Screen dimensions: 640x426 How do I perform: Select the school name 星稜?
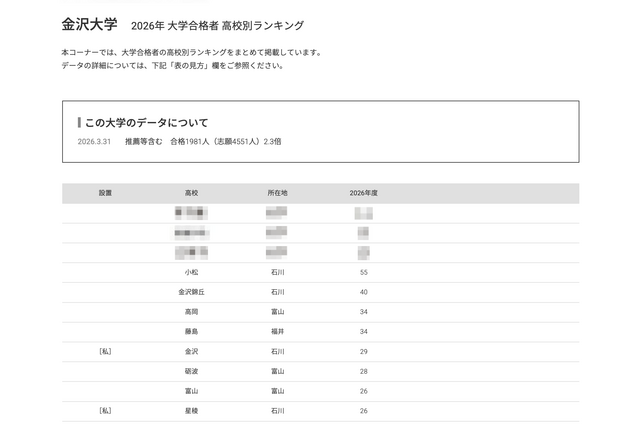click(191, 411)
